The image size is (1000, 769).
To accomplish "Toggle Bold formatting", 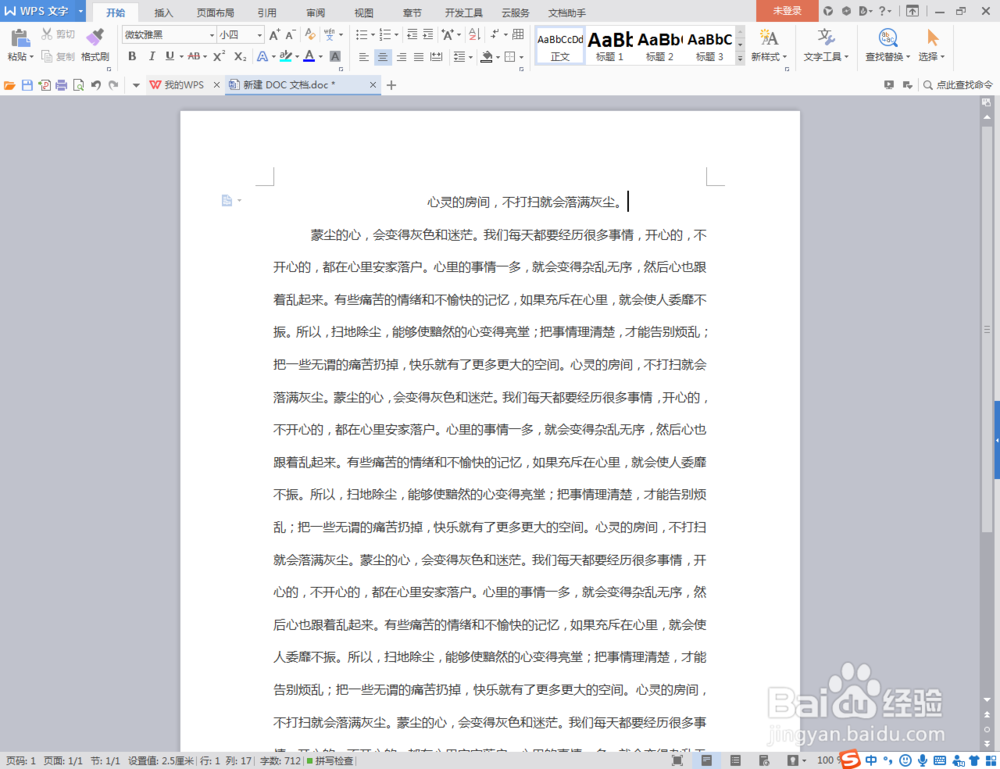I will coord(132,56).
